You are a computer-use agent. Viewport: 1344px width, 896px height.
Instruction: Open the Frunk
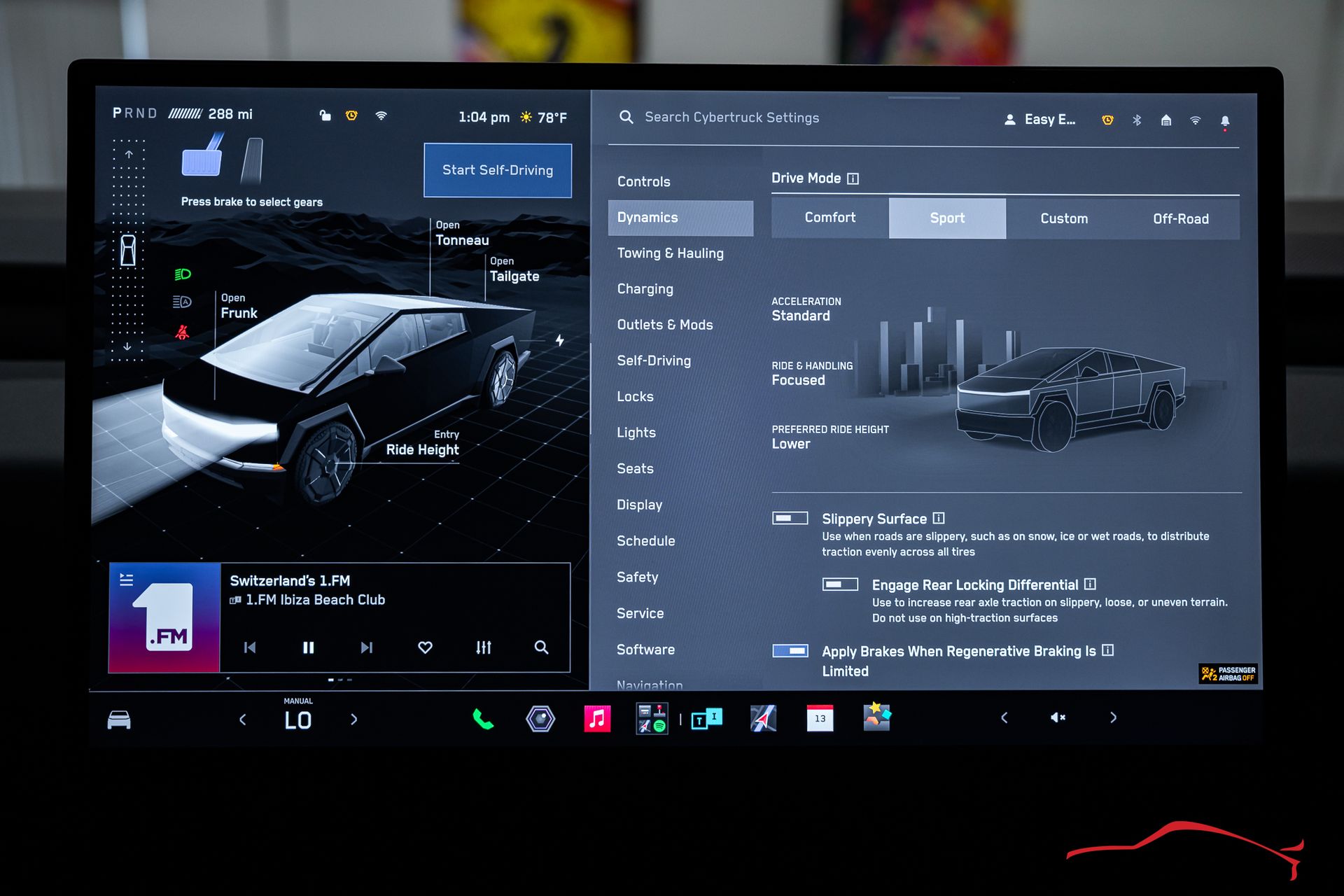(x=239, y=307)
